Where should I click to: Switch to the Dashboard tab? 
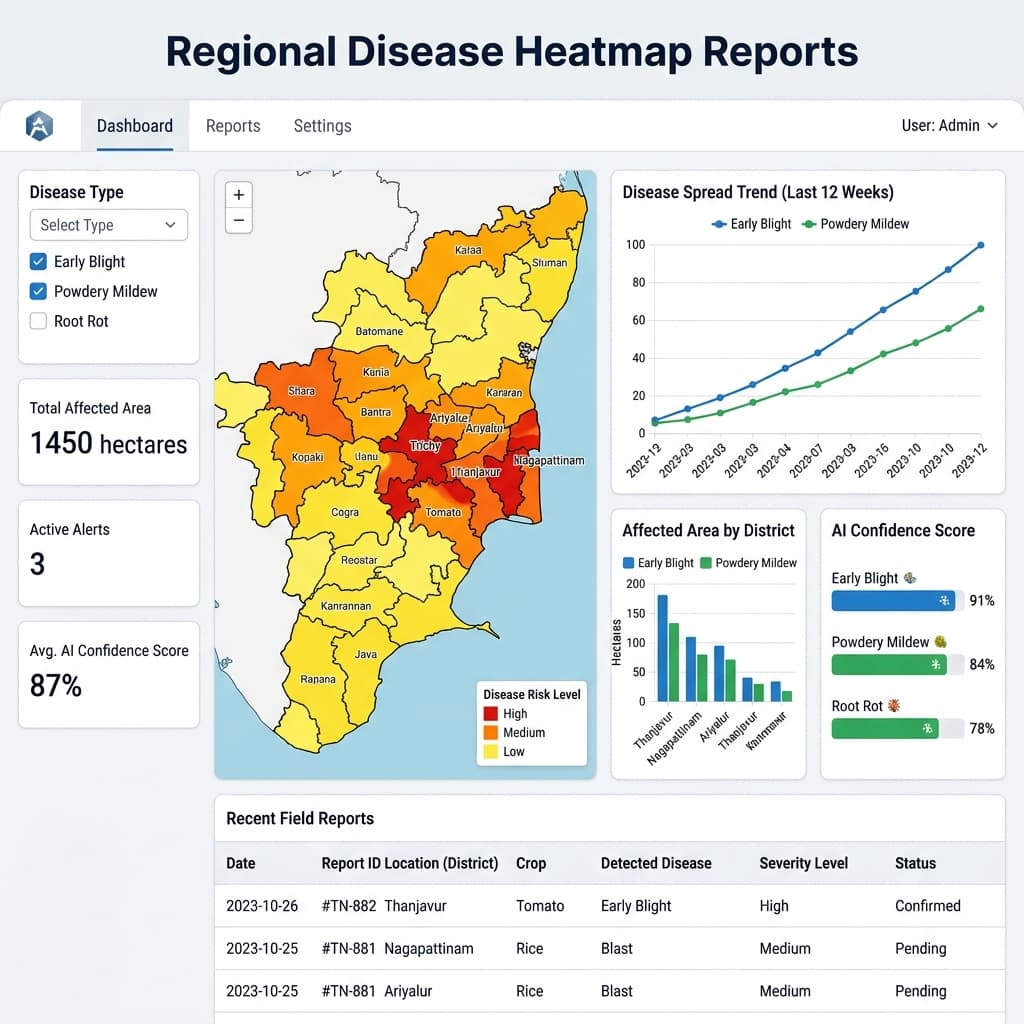[x=135, y=125]
